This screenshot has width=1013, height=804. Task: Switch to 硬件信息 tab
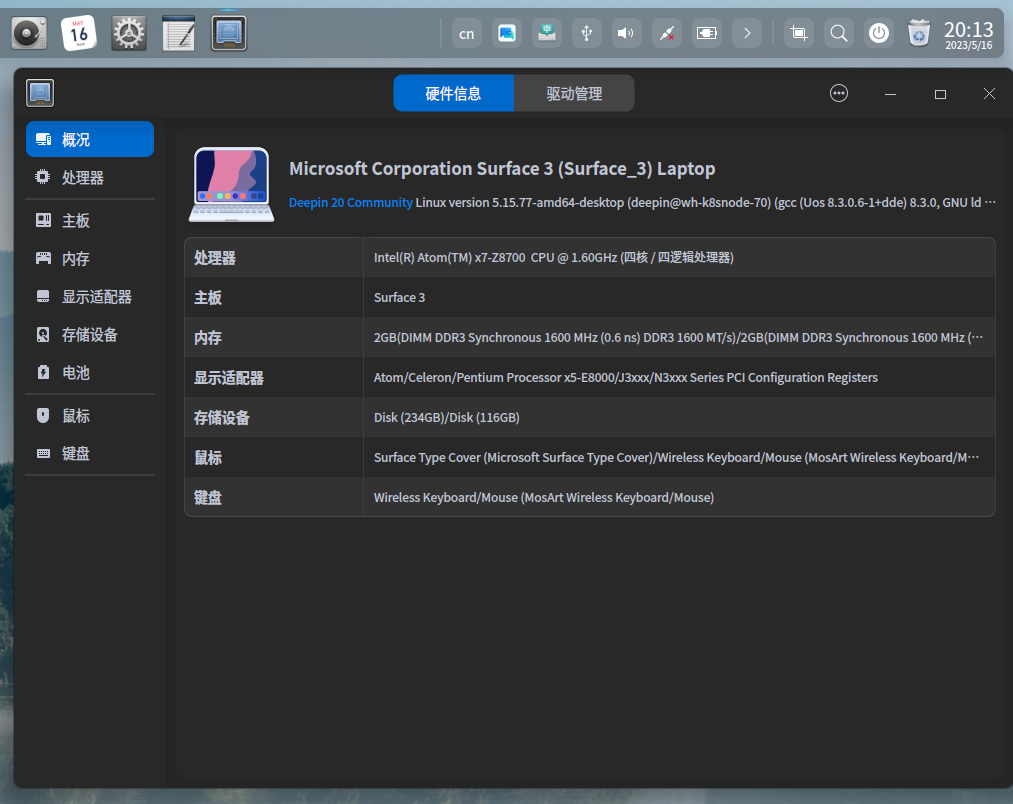point(454,94)
